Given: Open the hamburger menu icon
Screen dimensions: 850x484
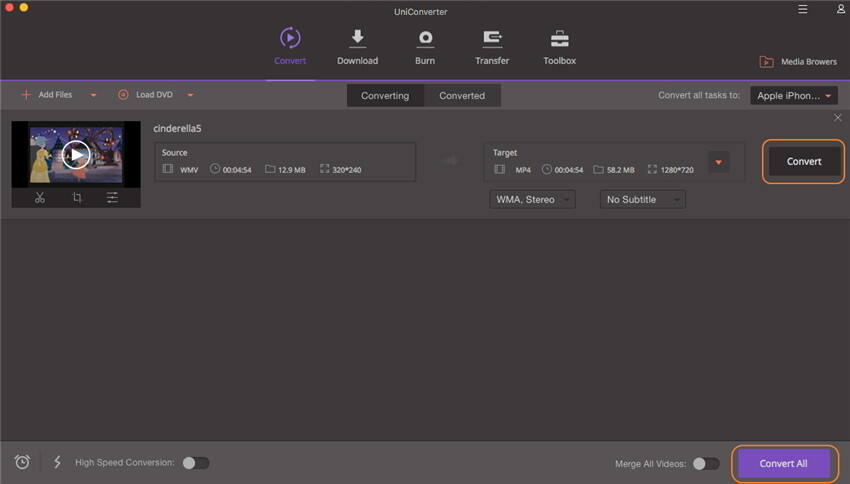Looking at the screenshot, I should pyautogui.click(x=803, y=9).
